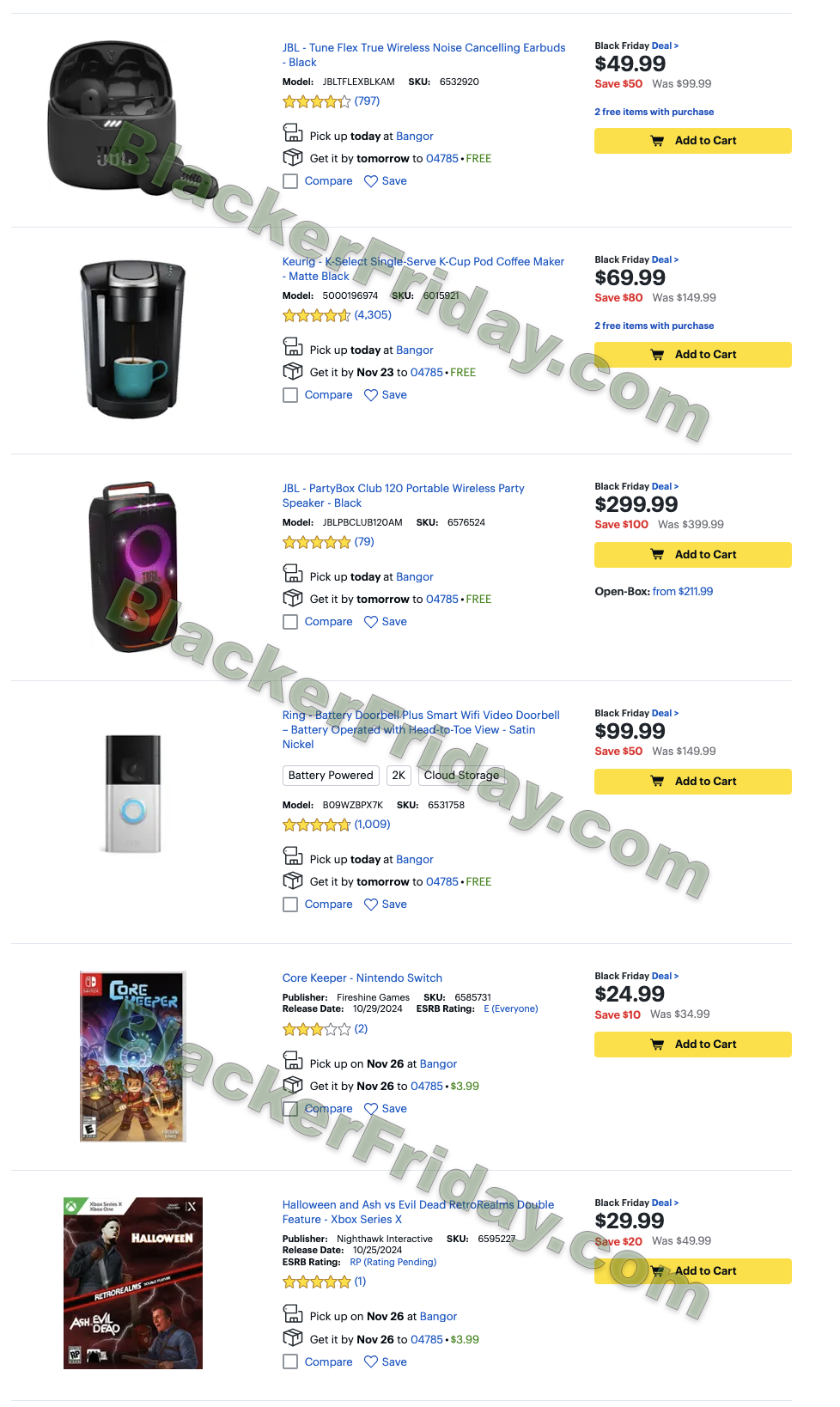Image resolution: width=840 pixels, height=1407 pixels.
Task: Open JBL PartyBox Club 120 product image
Action: click(x=133, y=567)
